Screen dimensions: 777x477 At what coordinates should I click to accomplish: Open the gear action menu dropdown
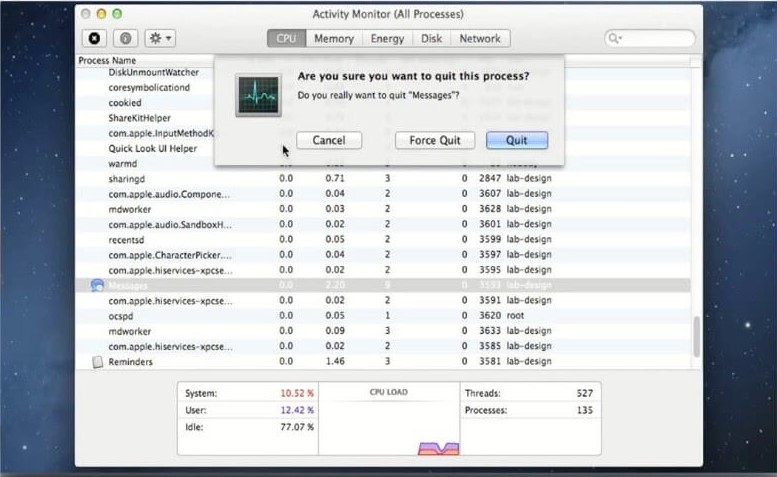coord(160,38)
